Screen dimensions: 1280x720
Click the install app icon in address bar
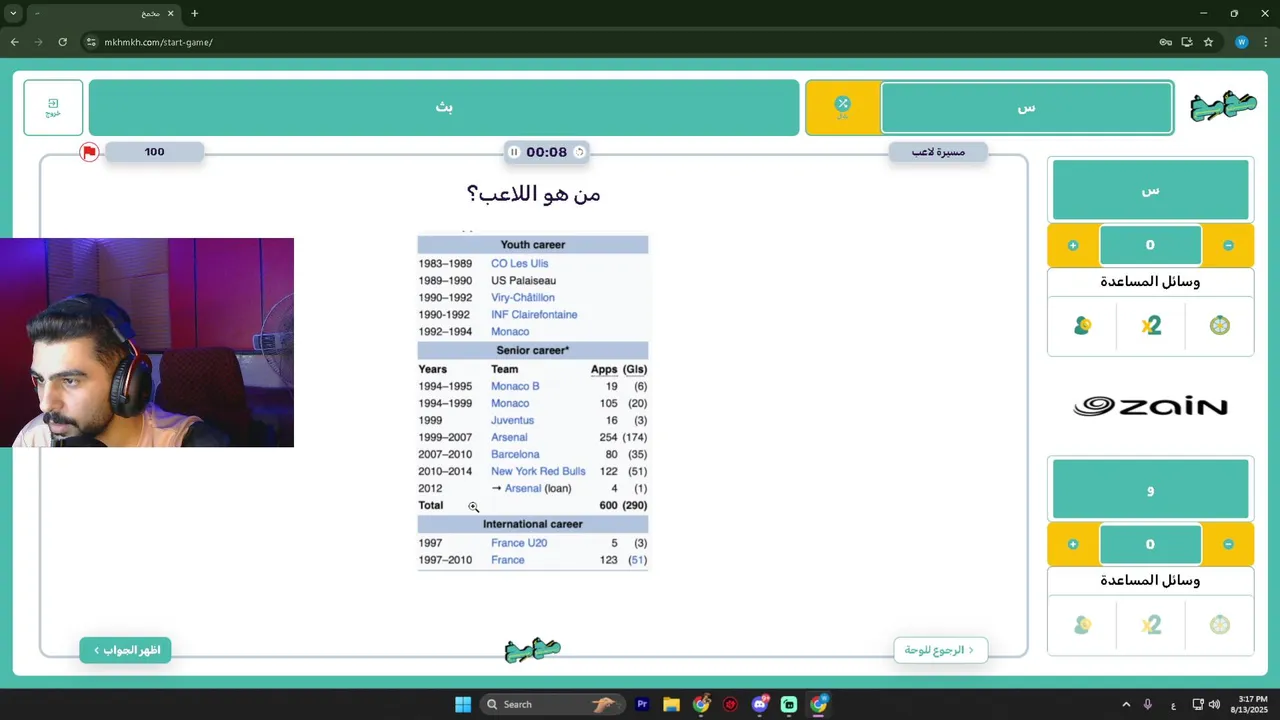tap(1187, 42)
